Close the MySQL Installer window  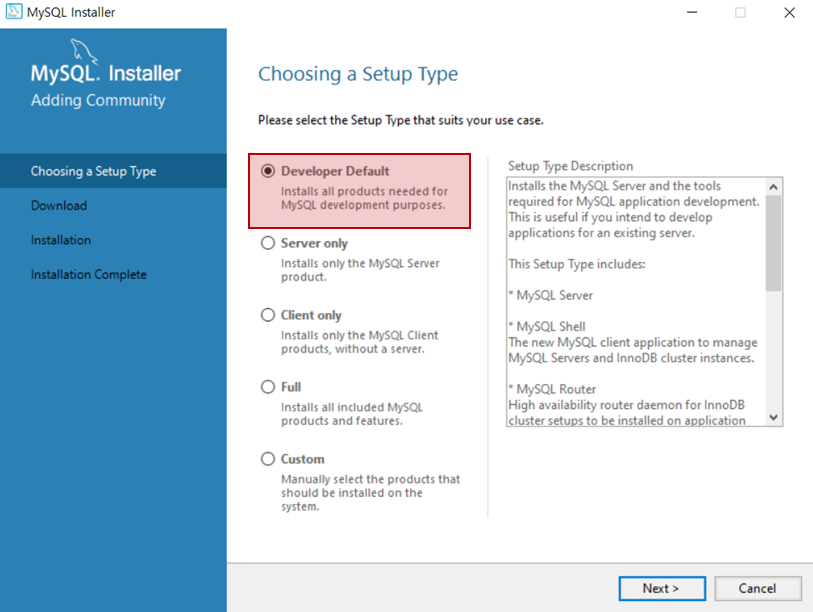pyautogui.click(x=789, y=12)
